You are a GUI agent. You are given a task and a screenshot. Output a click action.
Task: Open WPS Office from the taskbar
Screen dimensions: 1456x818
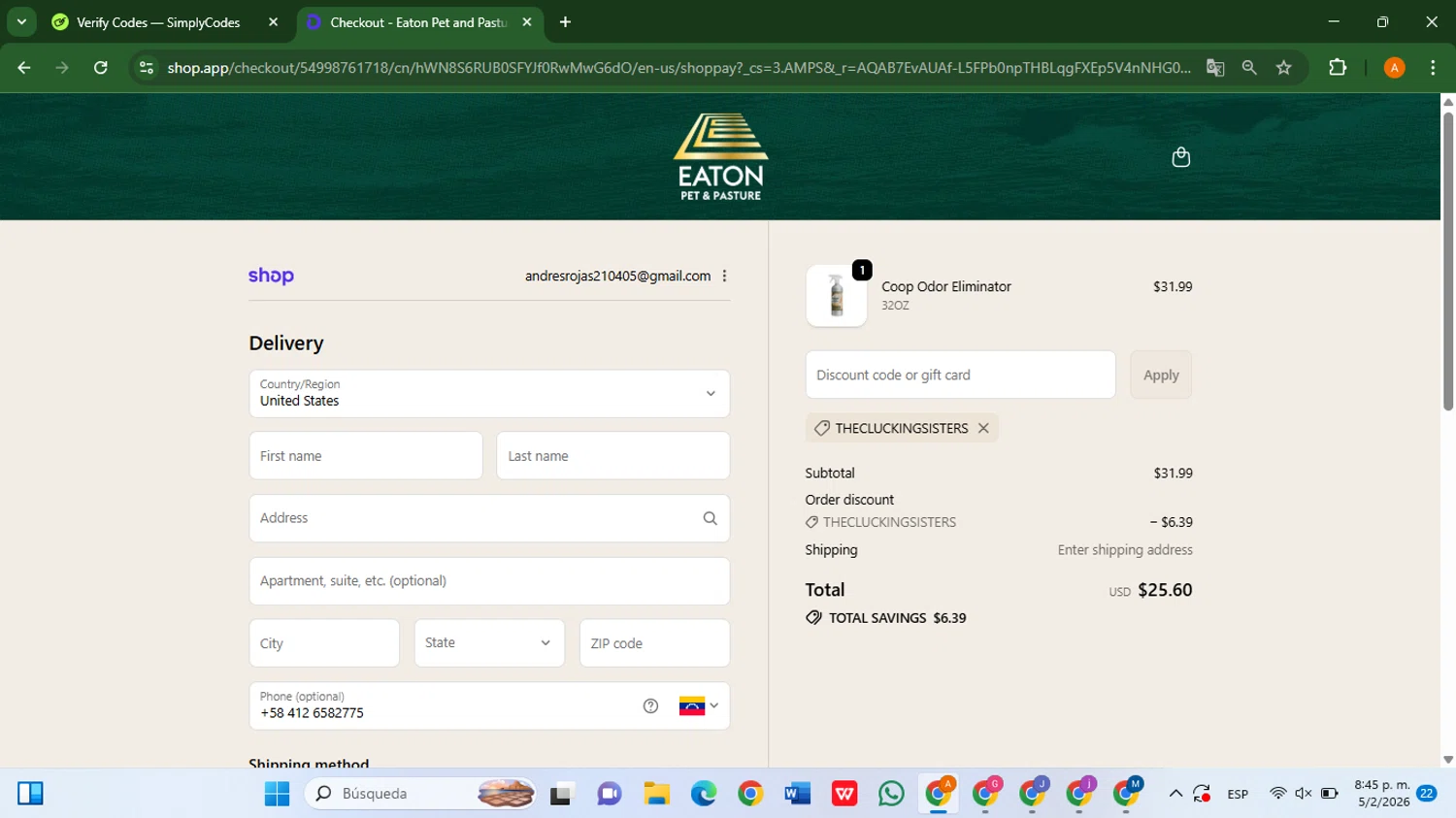844,794
